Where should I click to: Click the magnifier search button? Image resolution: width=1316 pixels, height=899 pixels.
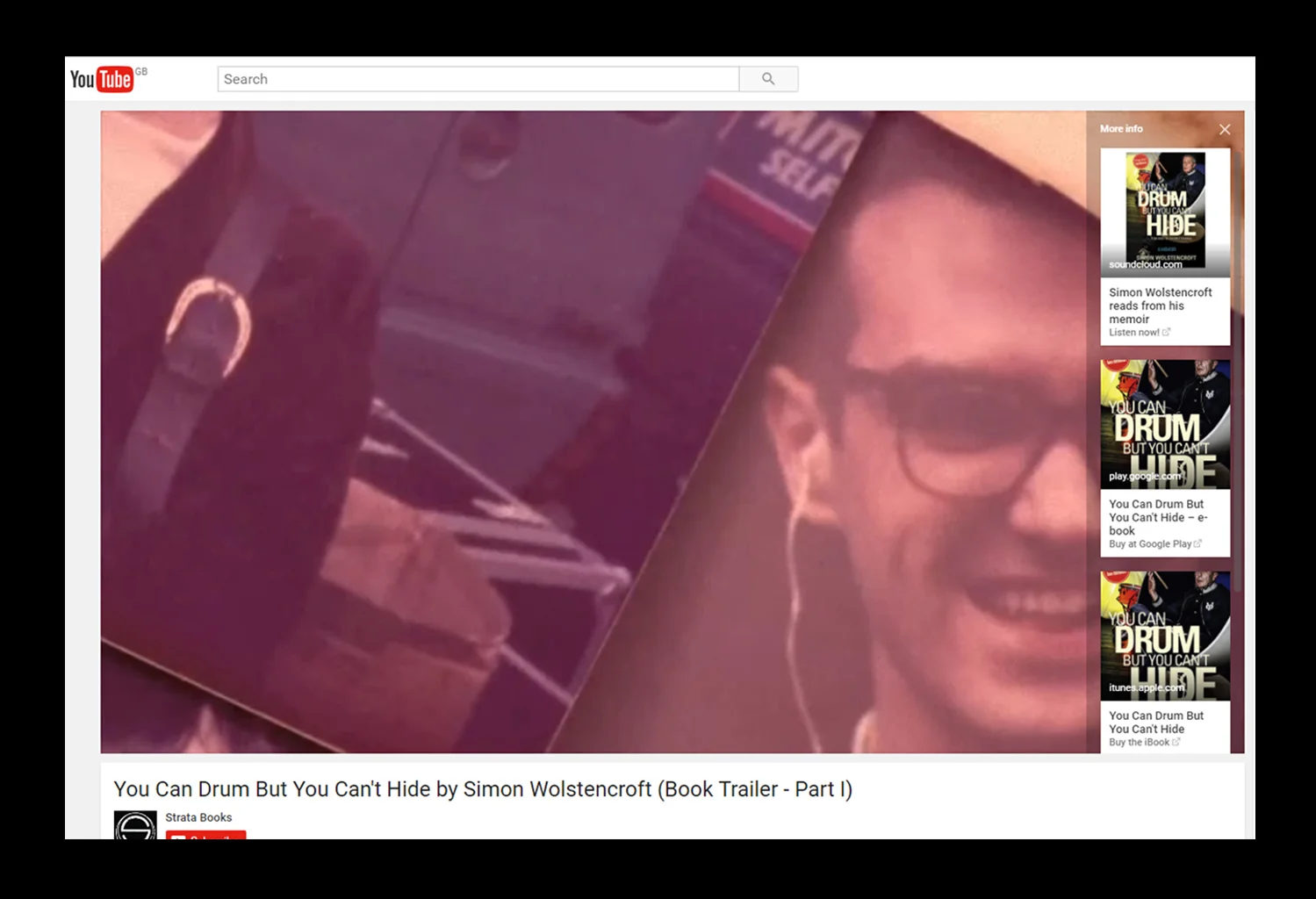tap(768, 79)
